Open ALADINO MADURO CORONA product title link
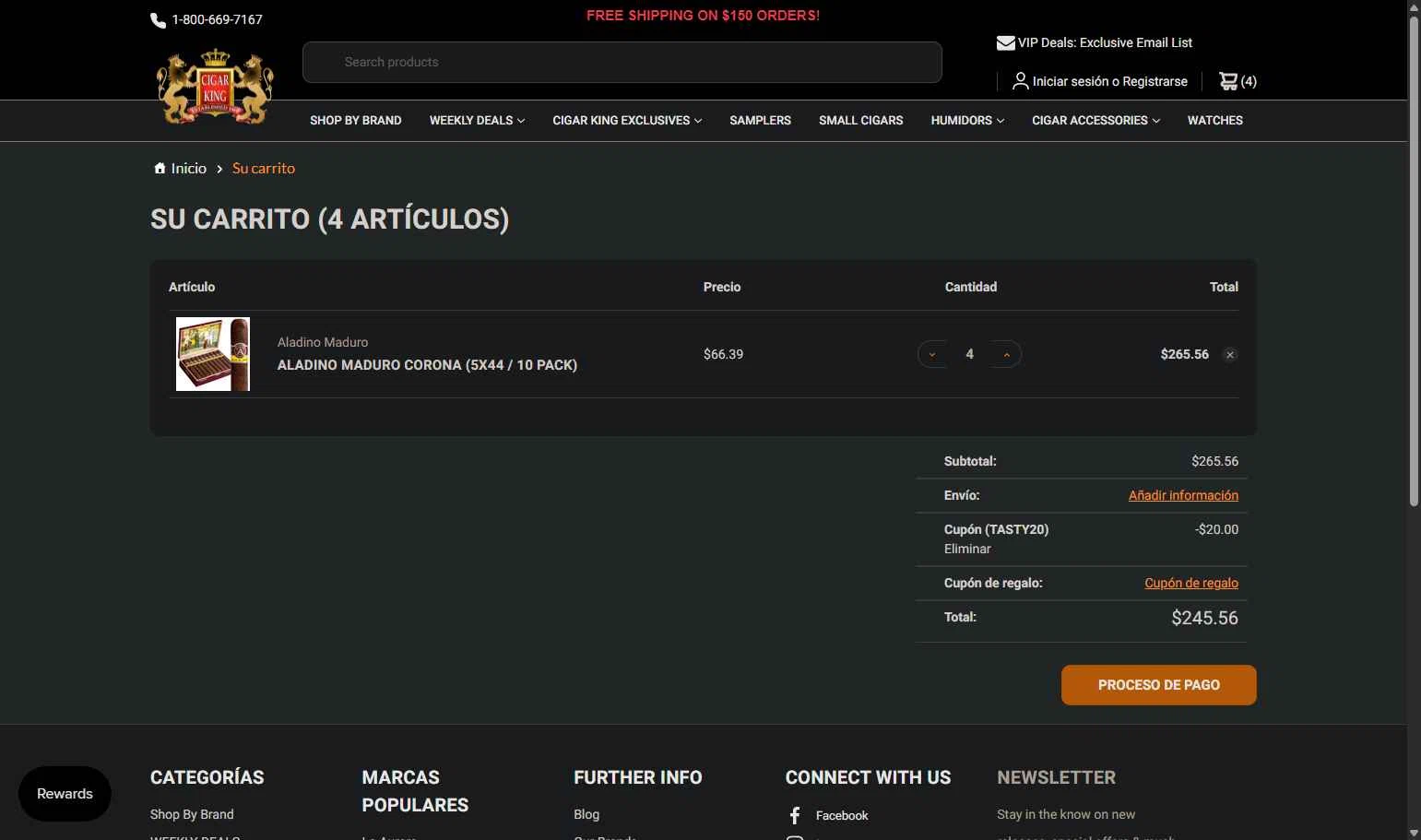The height and width of the screenshot is (840, 1421). click(x=427, y=365)
